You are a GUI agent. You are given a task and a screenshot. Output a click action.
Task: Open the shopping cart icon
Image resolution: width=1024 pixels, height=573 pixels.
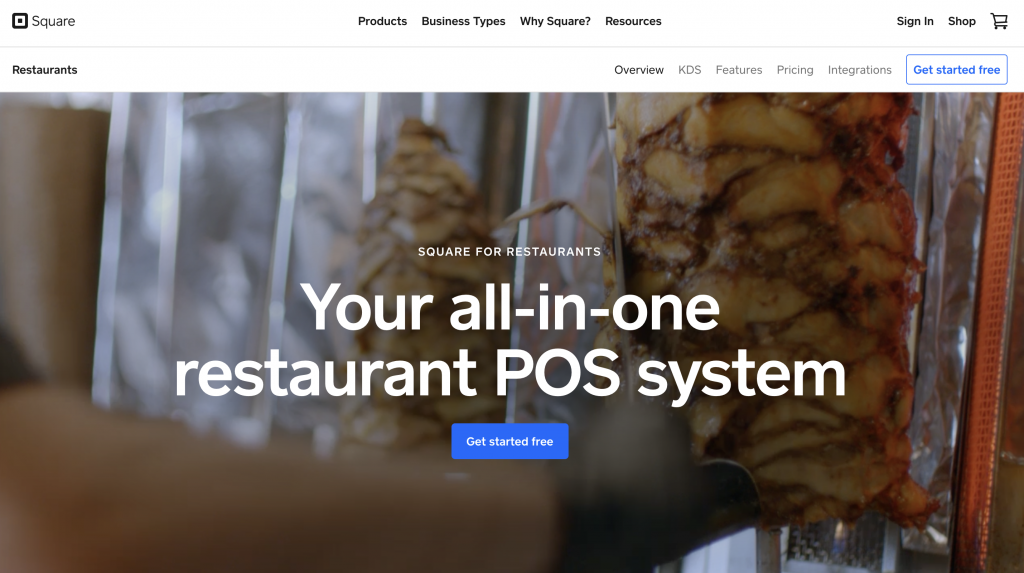[999, 21]
